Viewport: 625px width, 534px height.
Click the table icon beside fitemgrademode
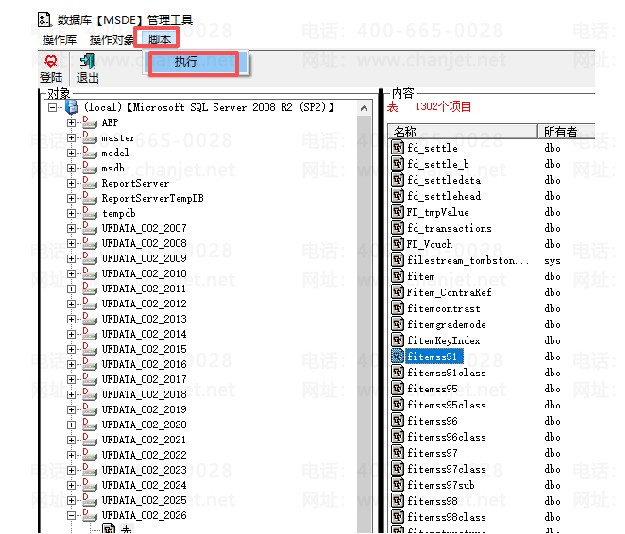tap(397, 324)
